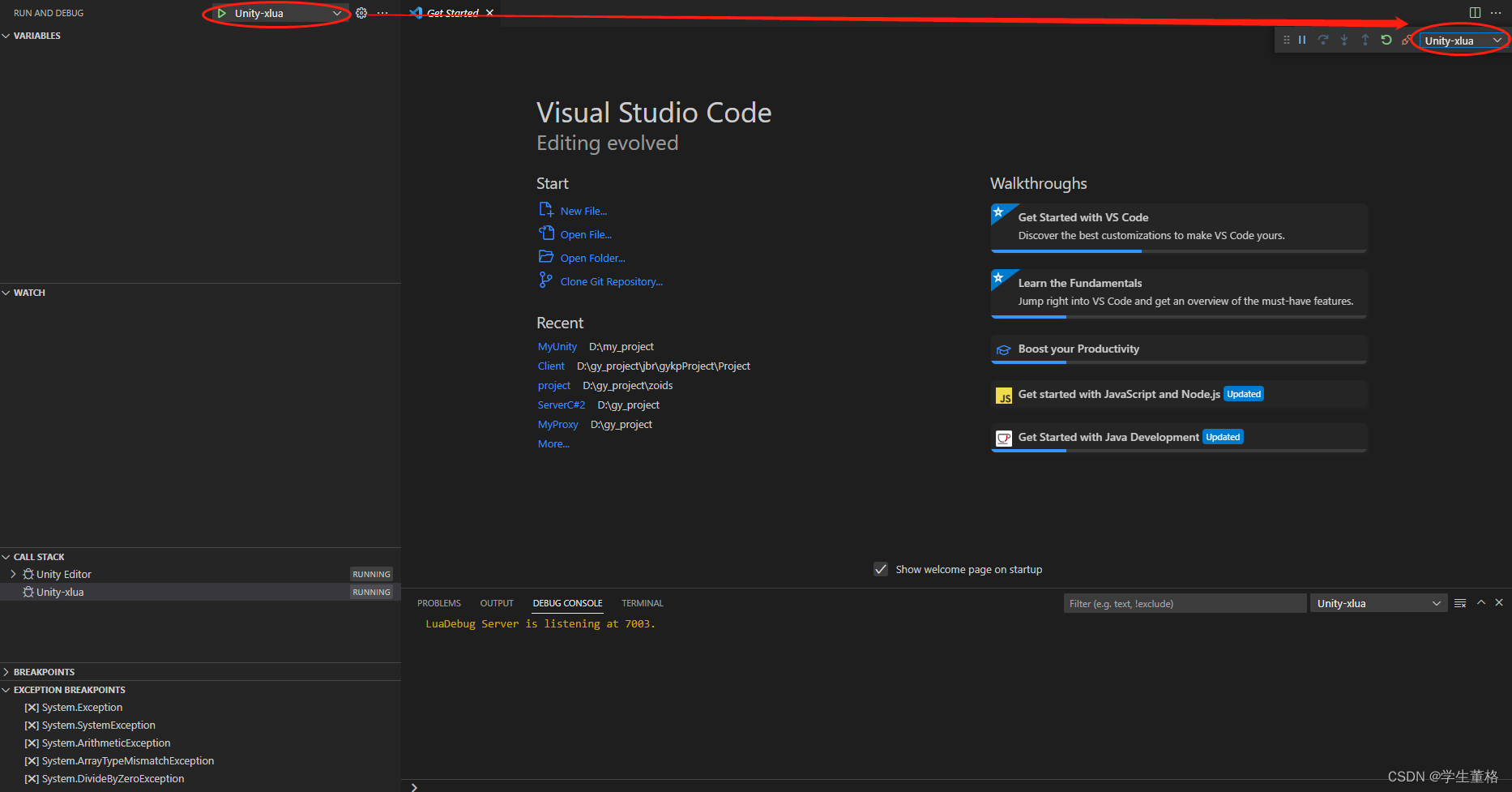Screen dimensions: 1512x792
Task: Toggle the System.Exception breakpoint checkbox
Action: 32,707
